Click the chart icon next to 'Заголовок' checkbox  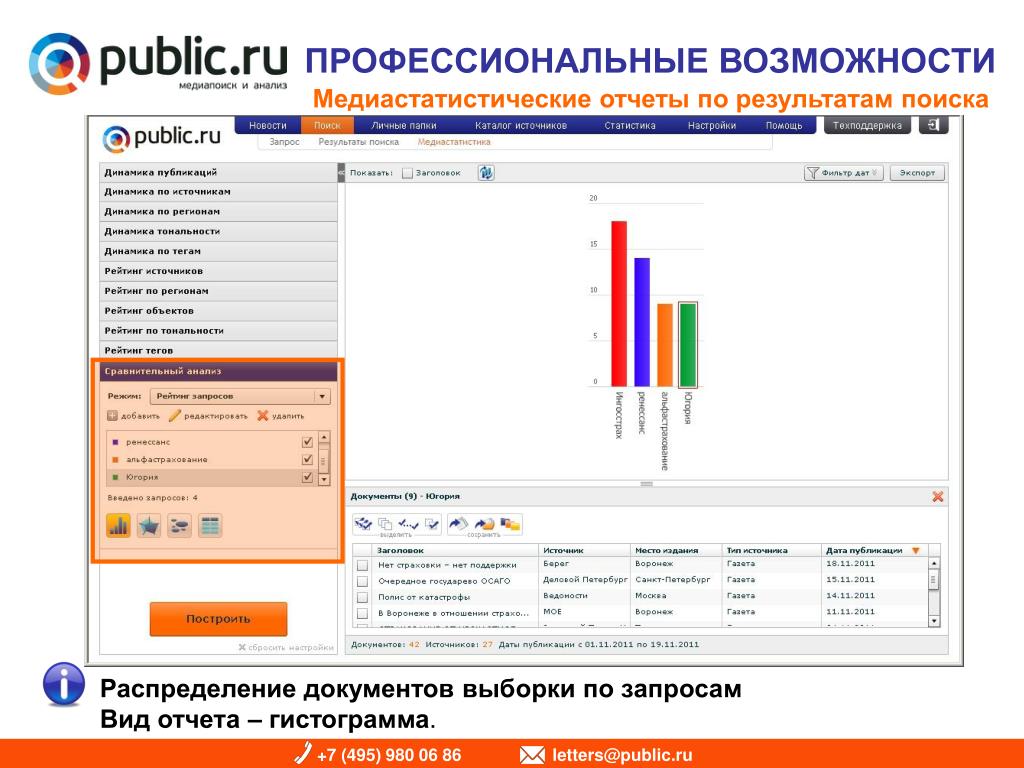(486, 172)
